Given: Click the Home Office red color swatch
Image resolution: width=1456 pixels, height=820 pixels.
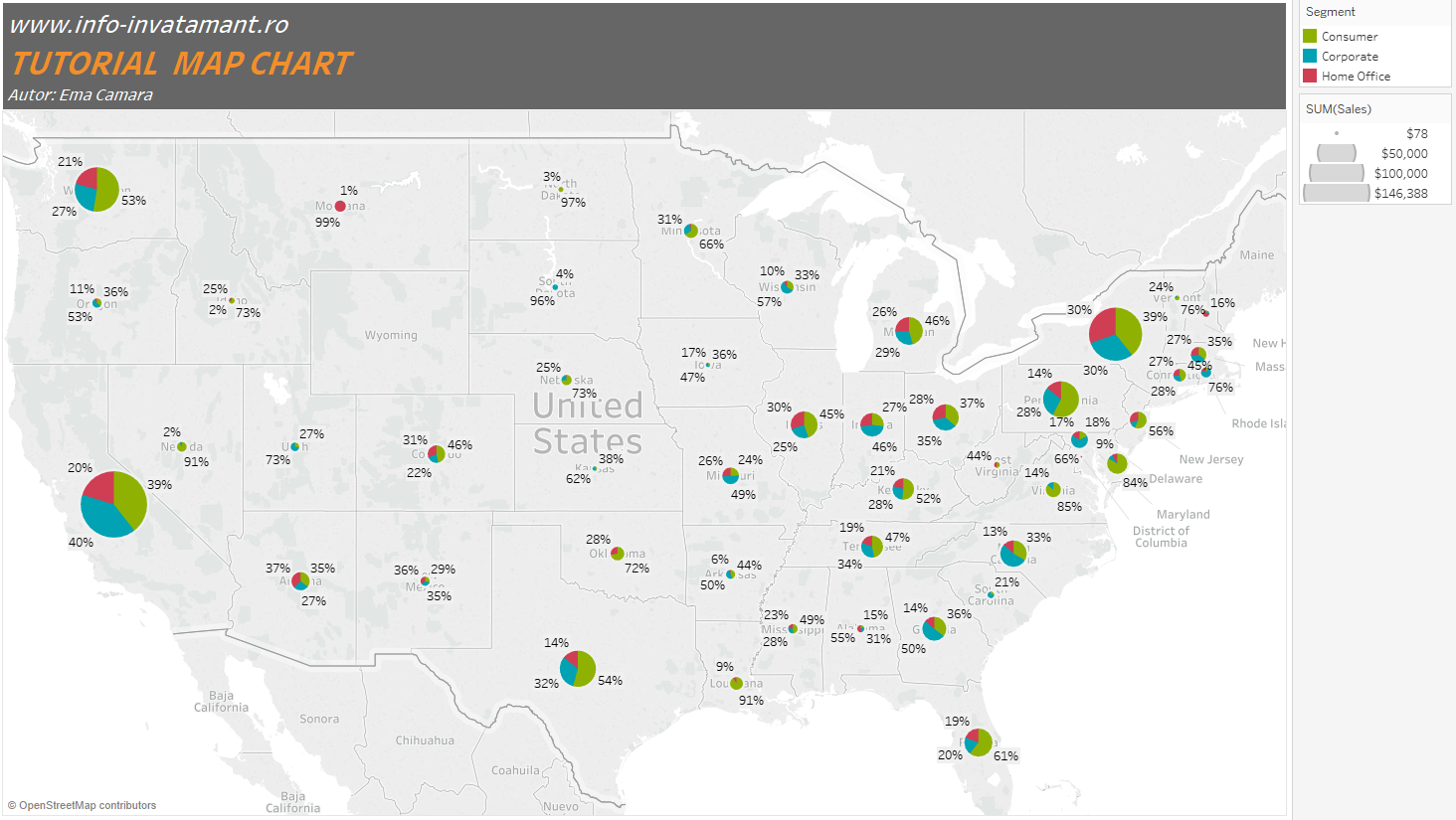Looking at the screenshot, I should pyautogui.click(x=1310, y=76).
